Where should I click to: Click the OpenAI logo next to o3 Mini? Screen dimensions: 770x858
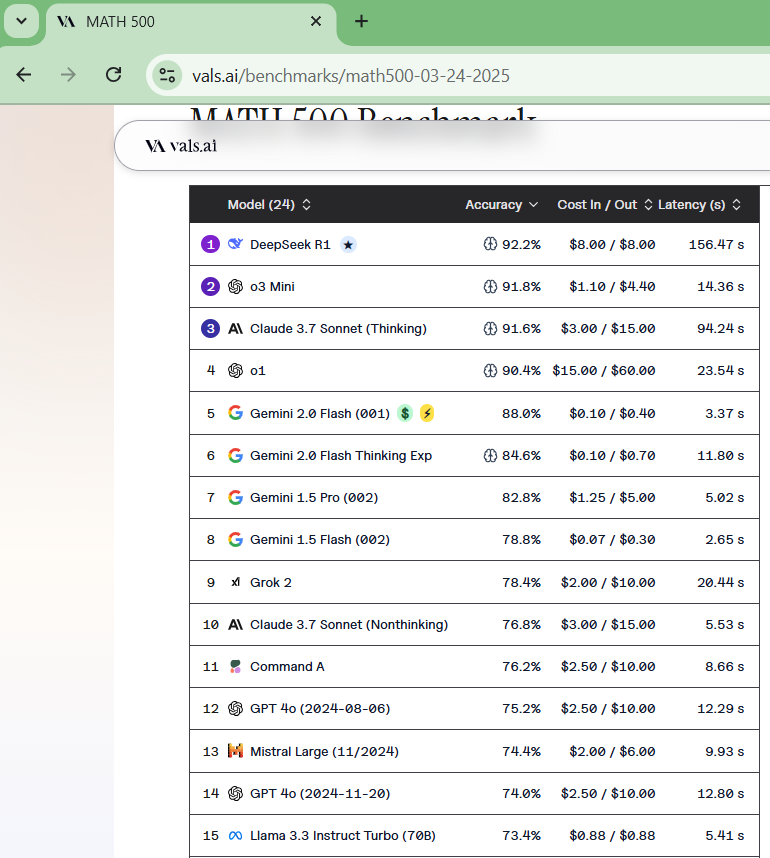click(x=235, y=286)
